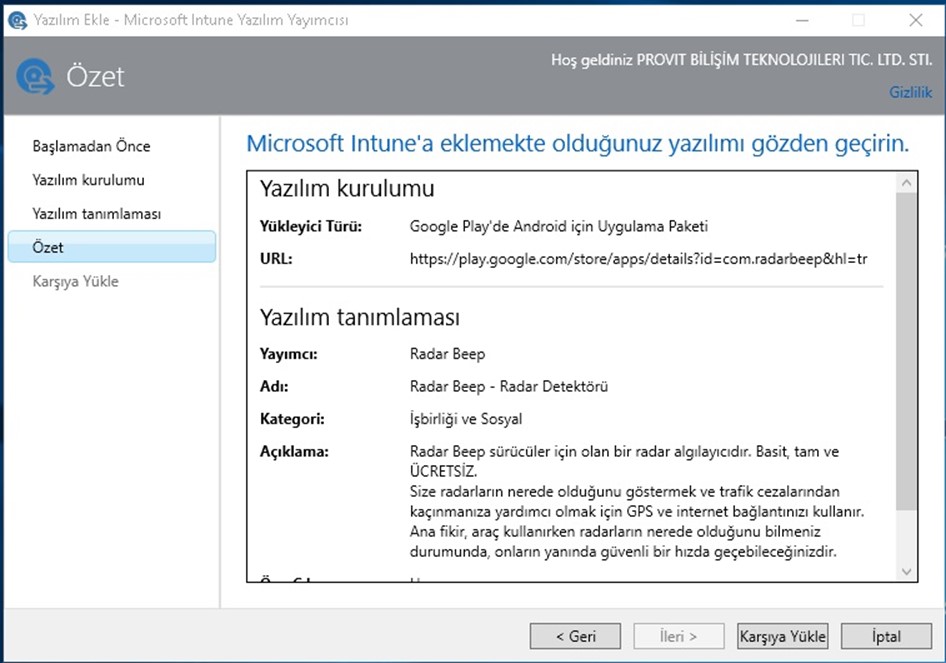Go to Yazılım kurulumu step in sidebar
The height and width of the screenshot is (663, 946).
[89, 180]
